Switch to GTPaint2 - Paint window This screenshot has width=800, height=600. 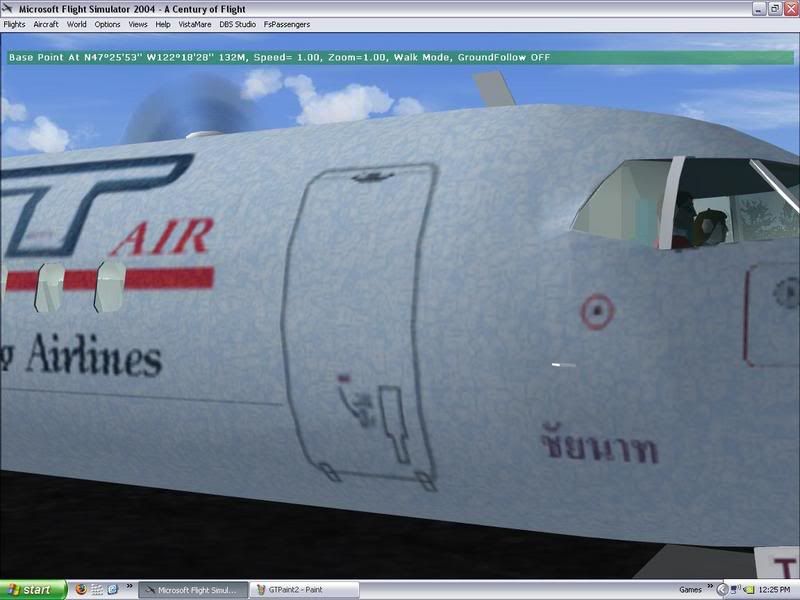click(304, 590)
